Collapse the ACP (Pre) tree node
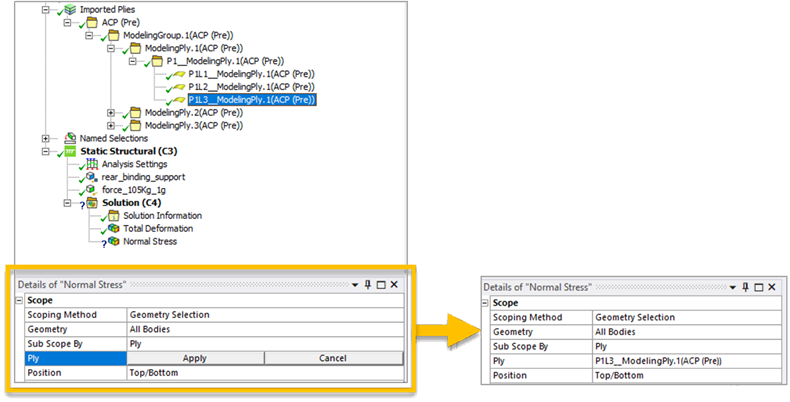 pyautogui.click(x=68, y=23)
